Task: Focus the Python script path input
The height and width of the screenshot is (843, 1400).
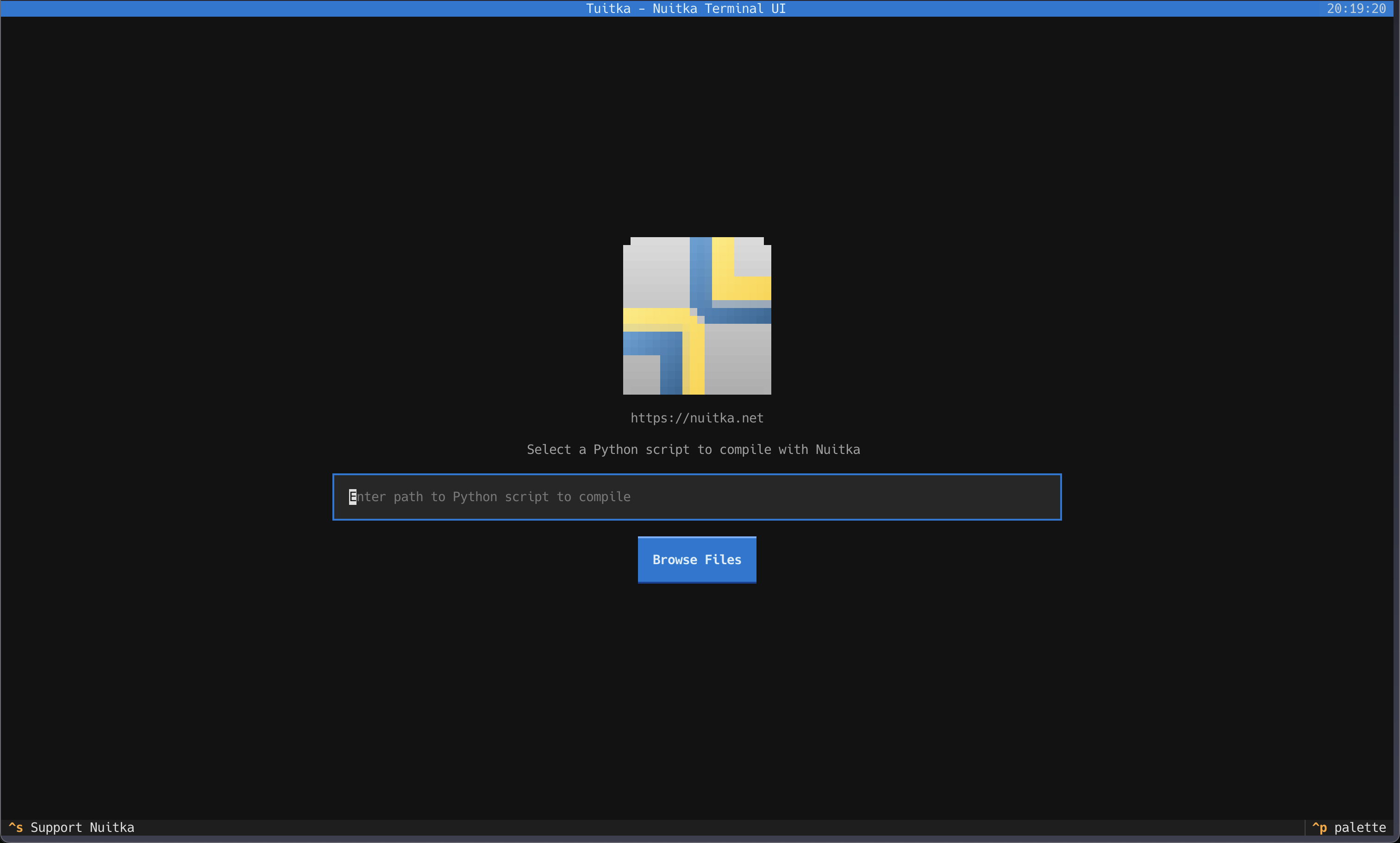Action: [697, 497]
